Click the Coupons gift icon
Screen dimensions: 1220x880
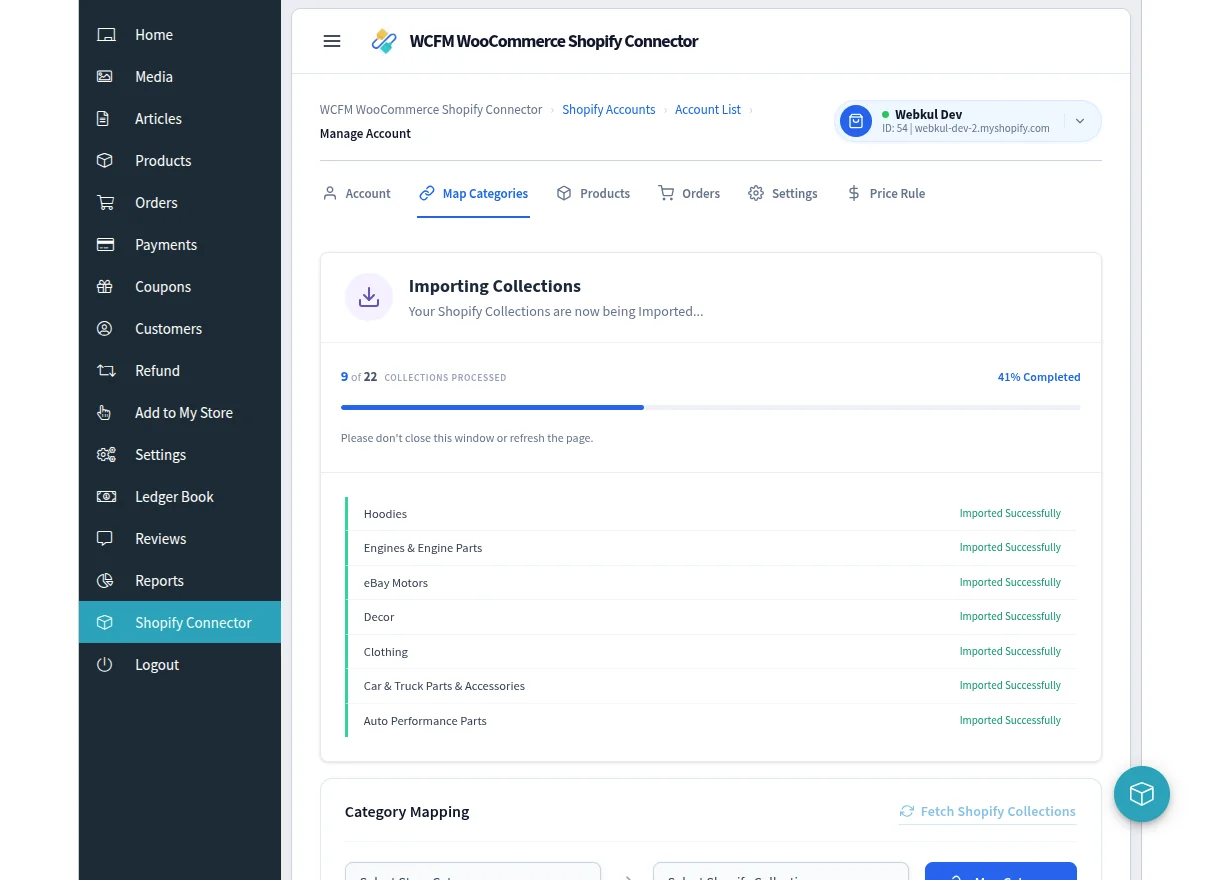(x=105, y=287)
